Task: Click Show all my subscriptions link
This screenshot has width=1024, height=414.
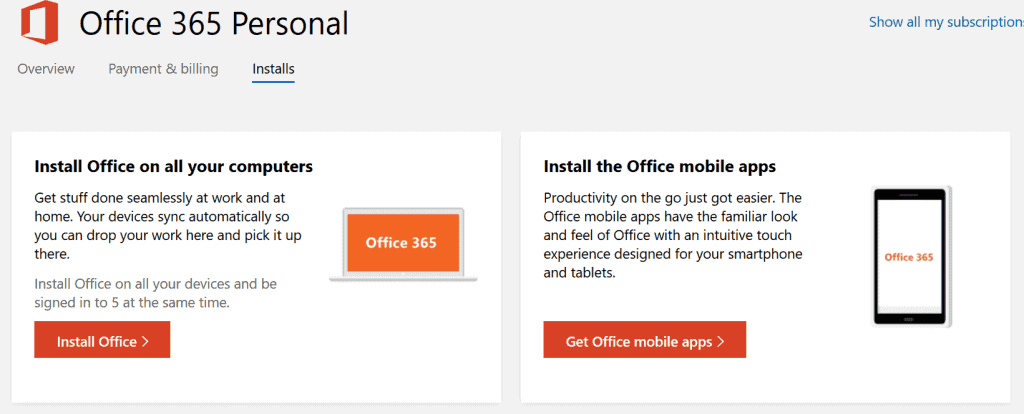Action: pos(946,22)
